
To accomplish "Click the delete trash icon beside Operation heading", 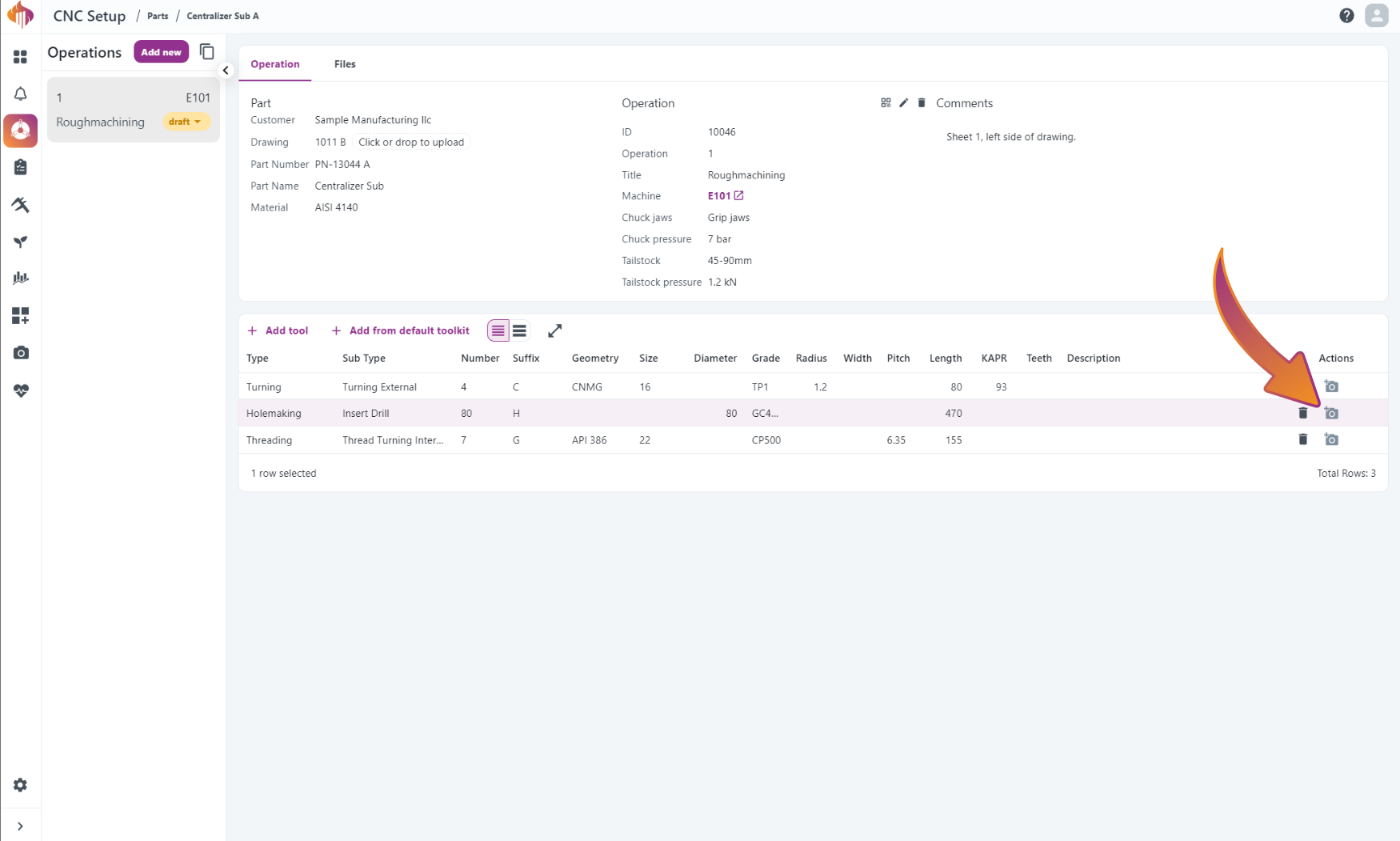I will [922, 102].
